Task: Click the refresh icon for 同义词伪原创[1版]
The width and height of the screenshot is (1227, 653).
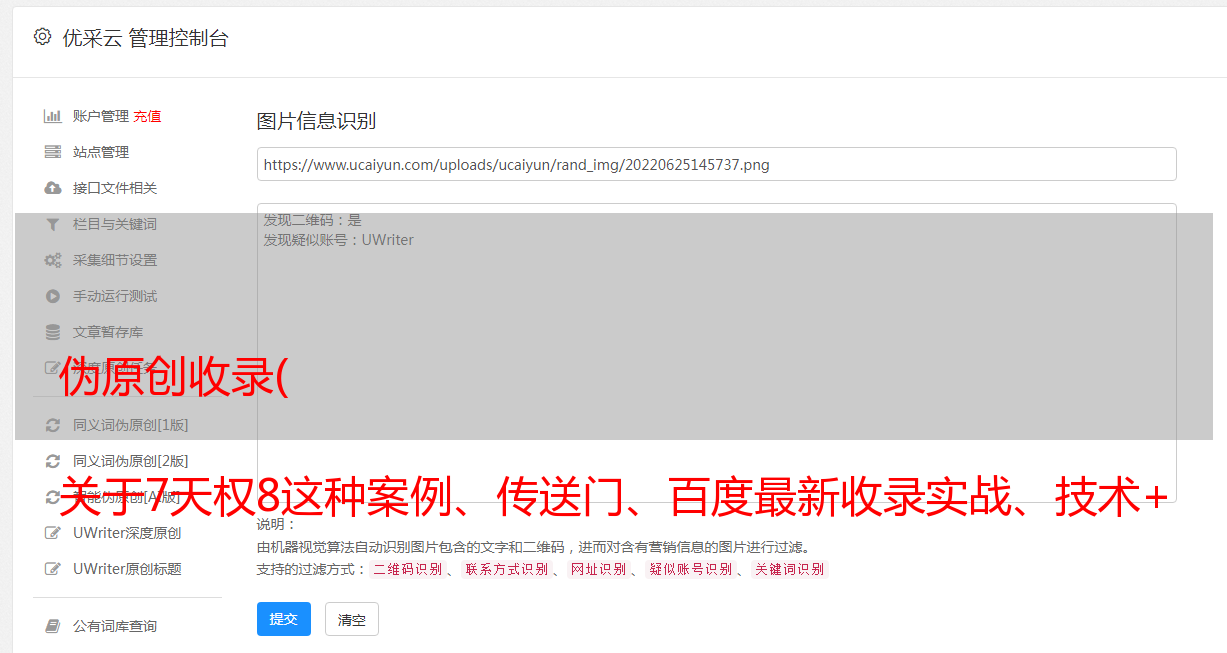Action: (53, 425)
